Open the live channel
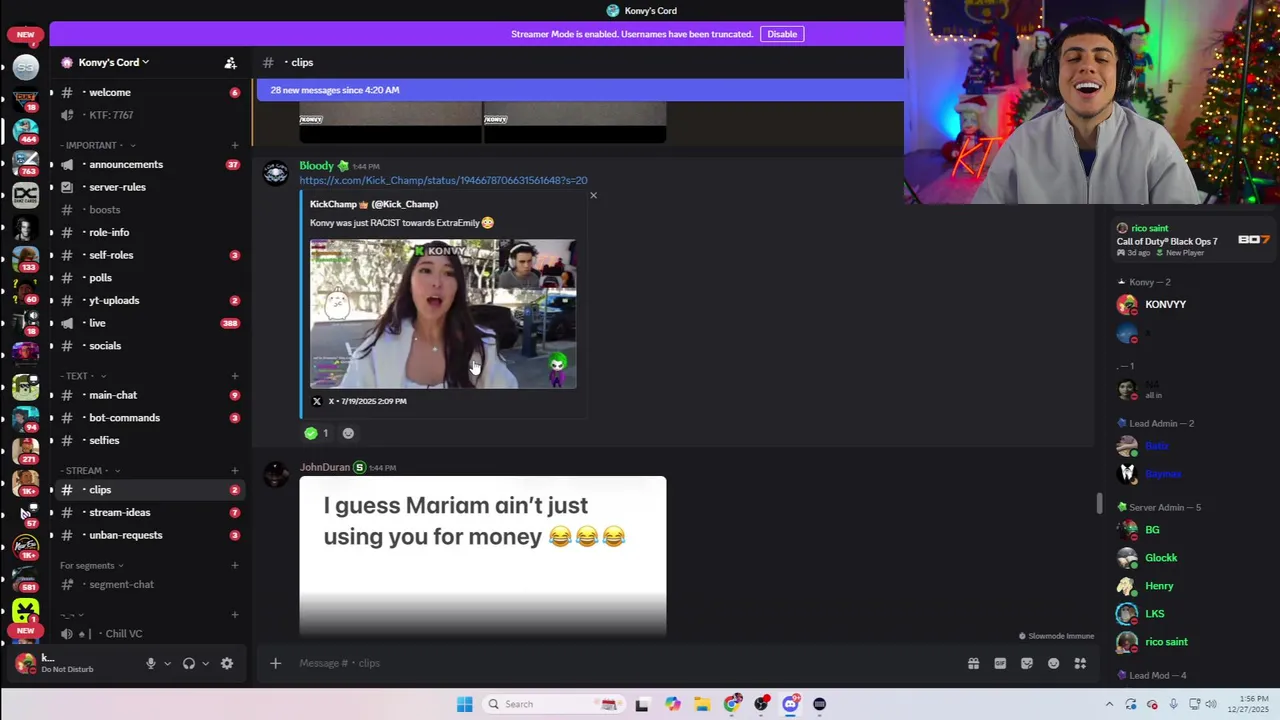The width and height of the screenshot is (1280, 720). [148, 323]
